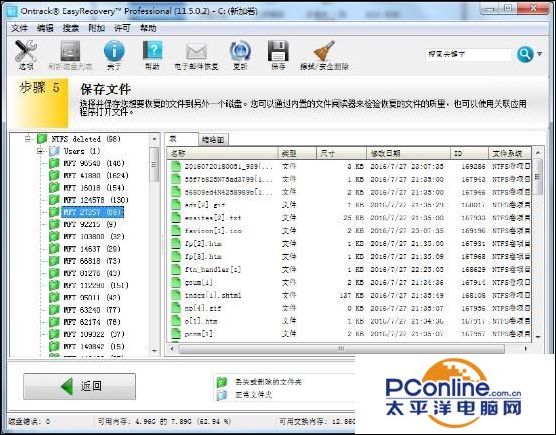The height and width of the screenshot is (435, 556).
Task: Select NTFS deleted (98) root folder
Action: [79, 139]
